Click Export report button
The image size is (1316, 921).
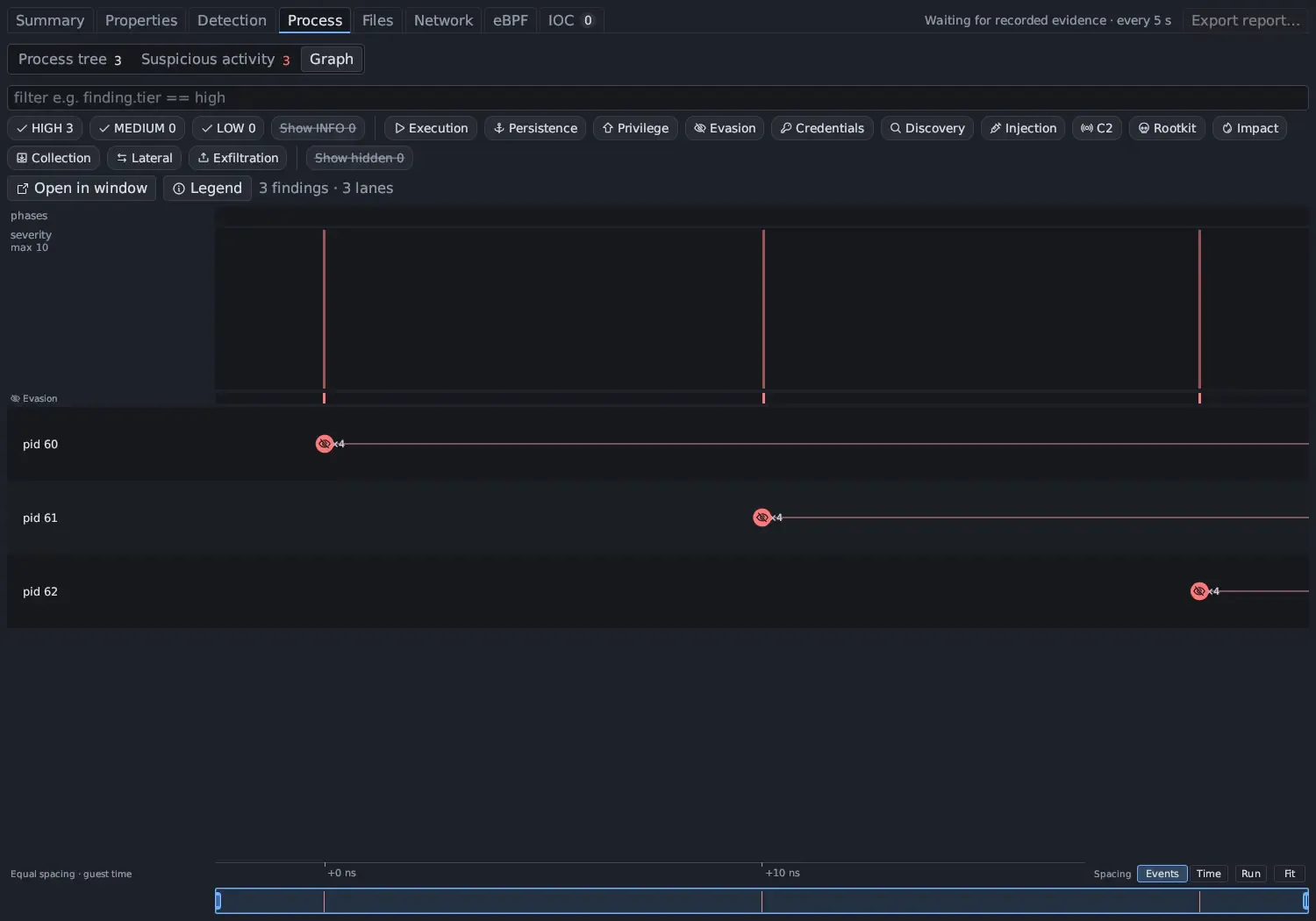[1245, 20]
